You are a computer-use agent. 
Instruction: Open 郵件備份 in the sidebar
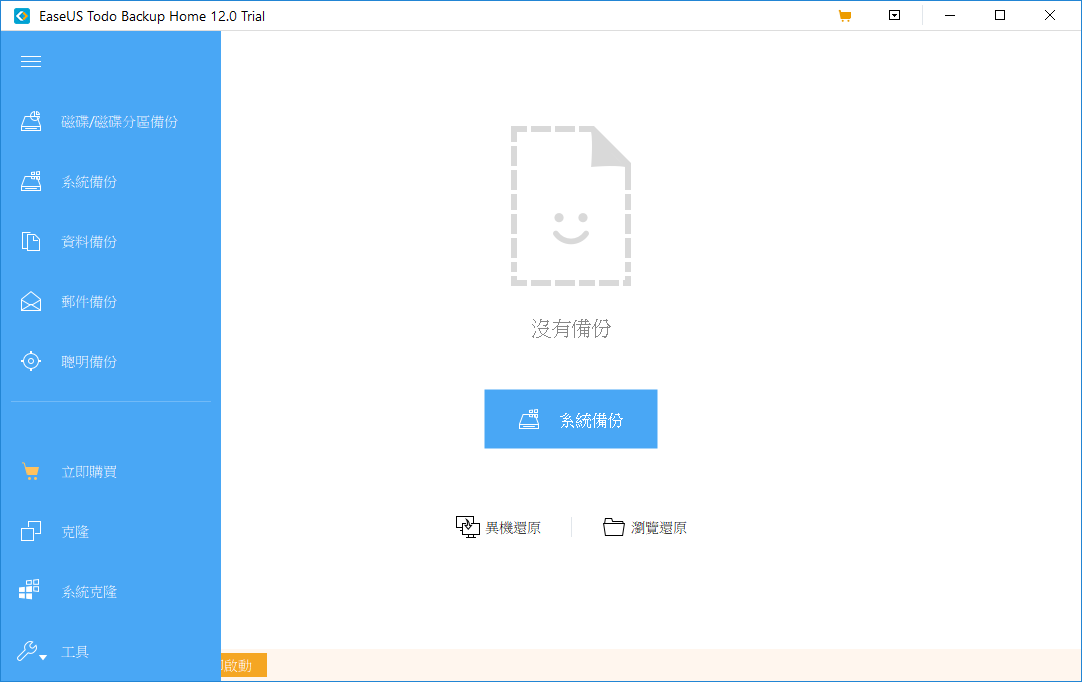[x=89, y=302]
